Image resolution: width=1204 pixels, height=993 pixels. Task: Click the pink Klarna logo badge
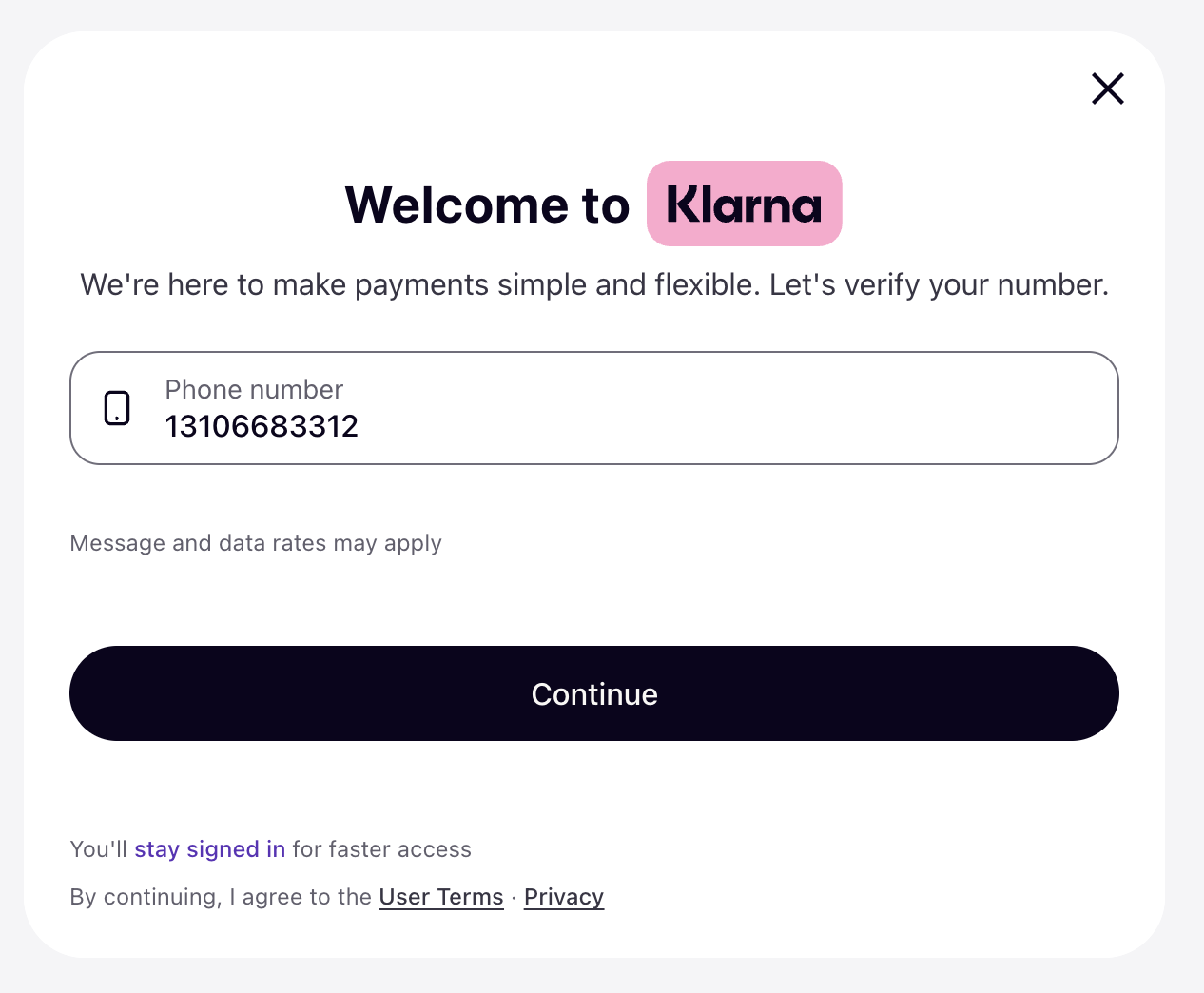pyautogui.click(x=744, y=204)
